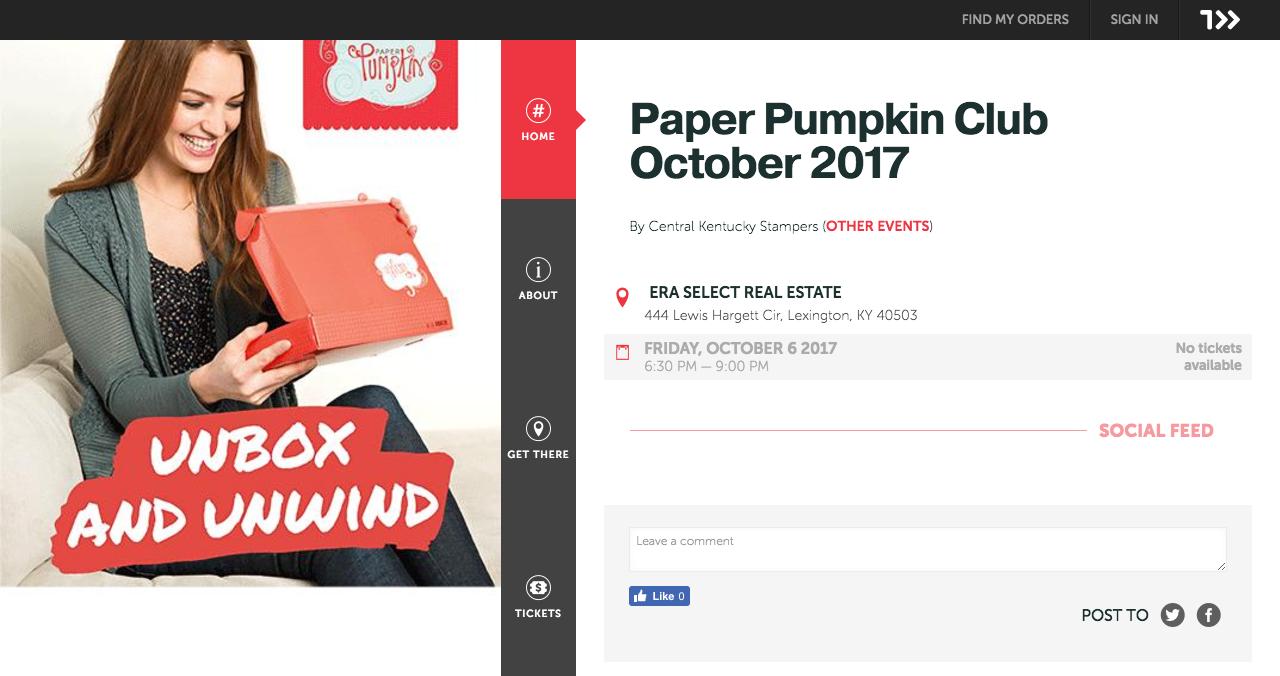Hit the Facebook Like button
This screenshot has height=676, width=1280.
659,596
